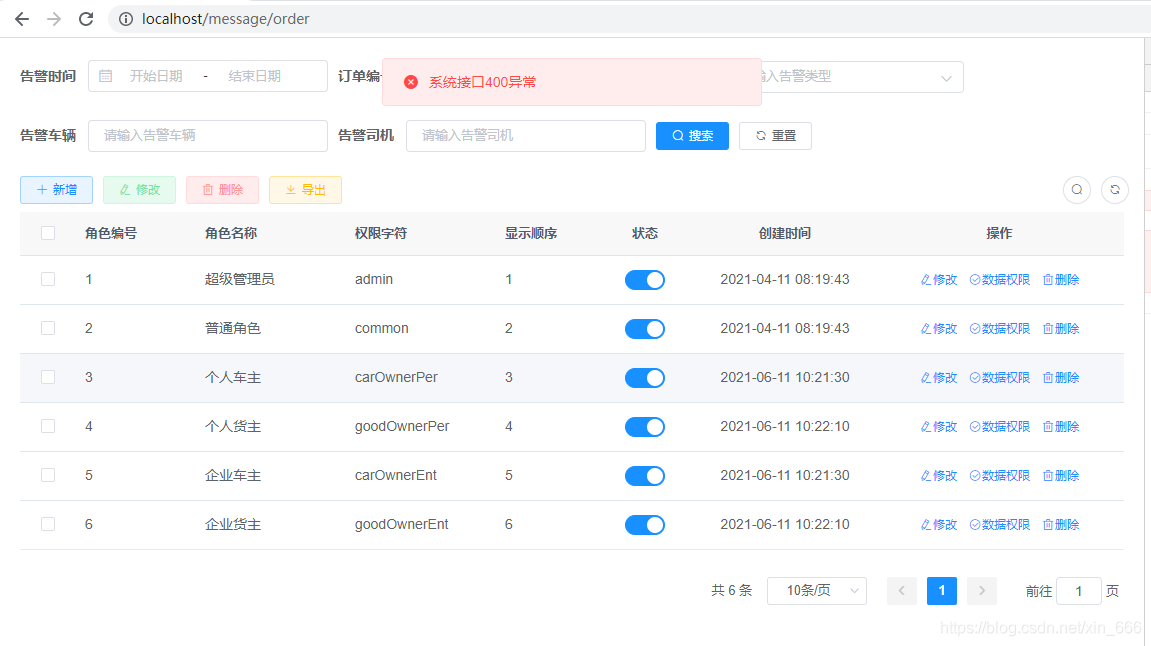The image size is (1151, 646).
Task: Check the select-all checkbox in table header
Action: click(47, 232)
